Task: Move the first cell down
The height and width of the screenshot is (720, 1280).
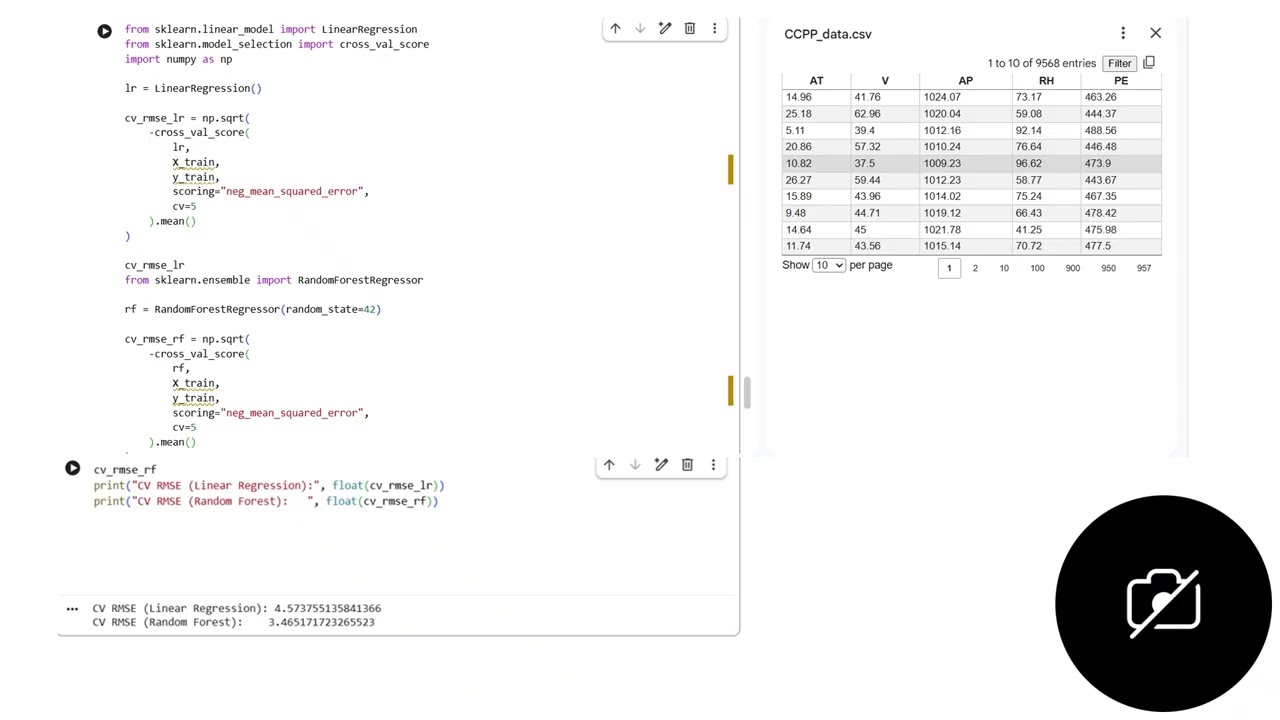Action: pos(640,29)
